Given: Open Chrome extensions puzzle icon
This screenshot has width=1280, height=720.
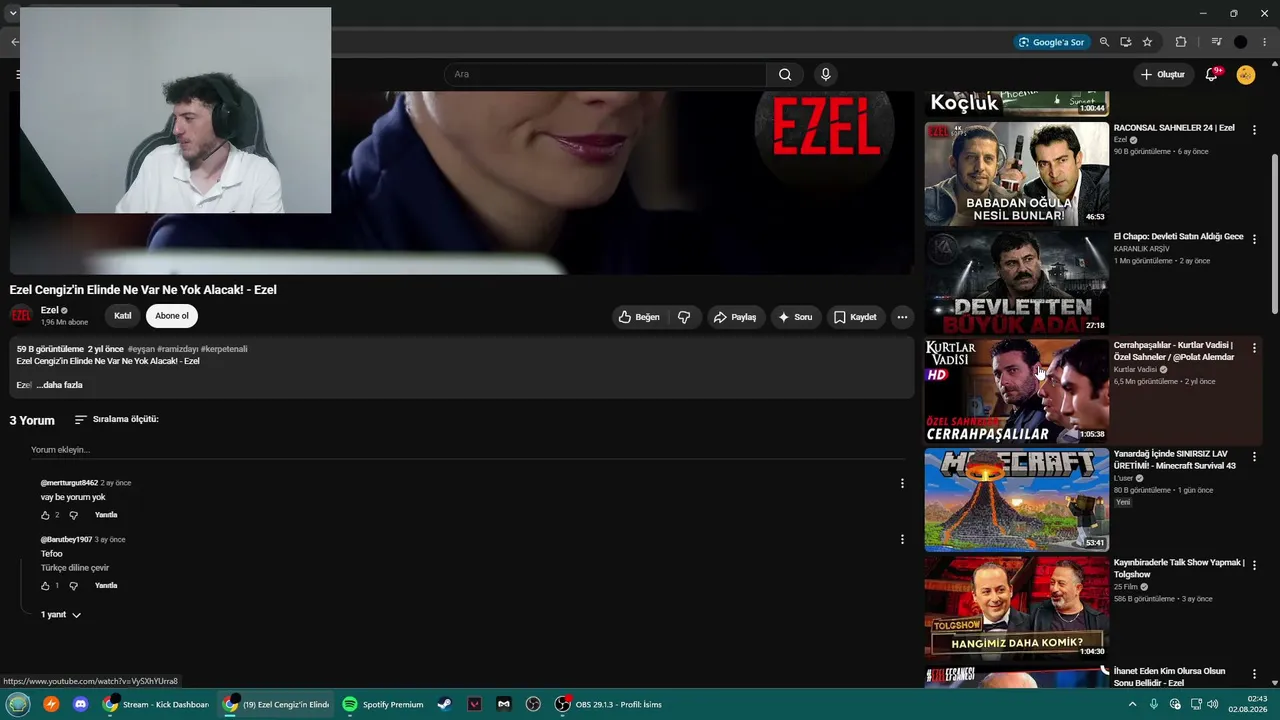Looking at the screenshot, I should [x=1181, y=42].
